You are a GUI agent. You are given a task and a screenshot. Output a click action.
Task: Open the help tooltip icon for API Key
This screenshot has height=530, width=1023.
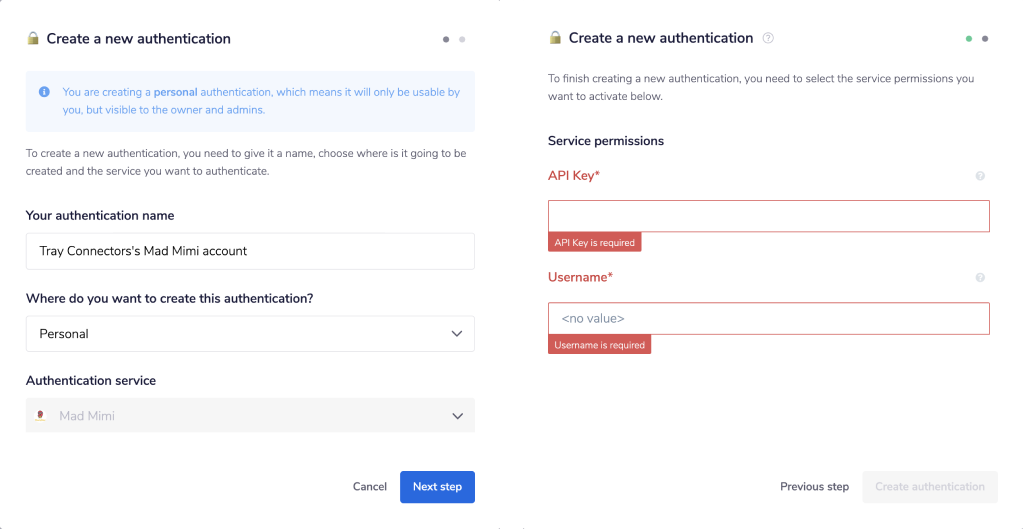[x=980, y=176]
